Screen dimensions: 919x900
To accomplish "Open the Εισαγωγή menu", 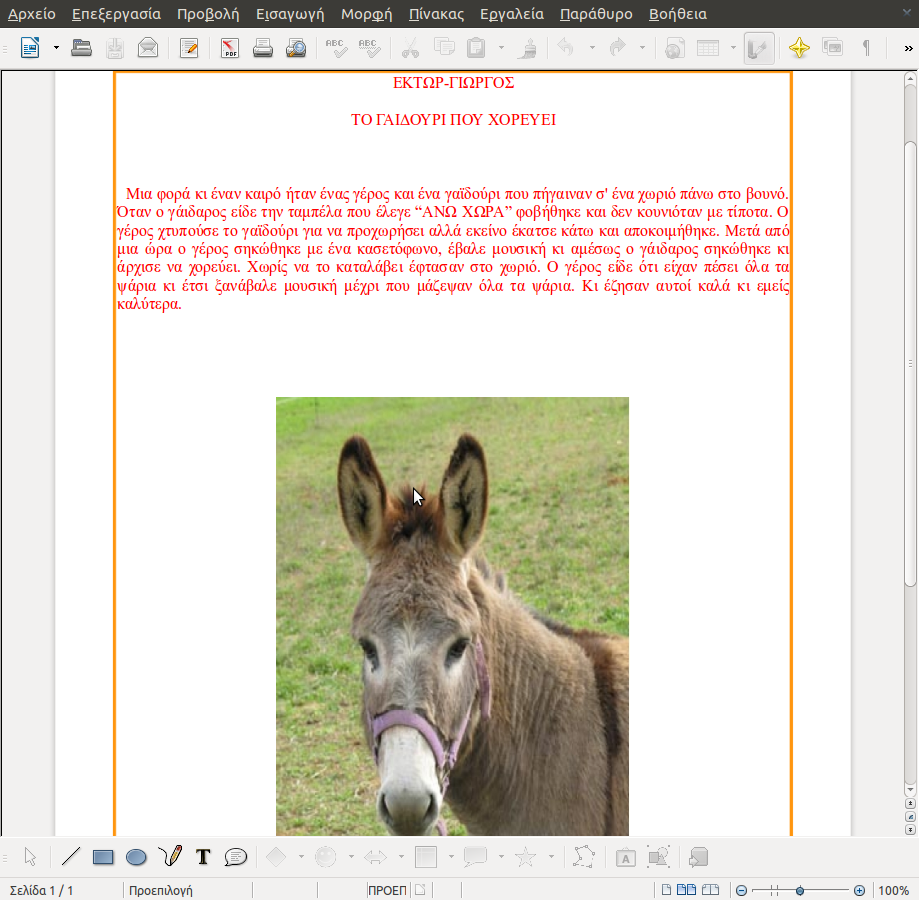I will coord(290,14).
